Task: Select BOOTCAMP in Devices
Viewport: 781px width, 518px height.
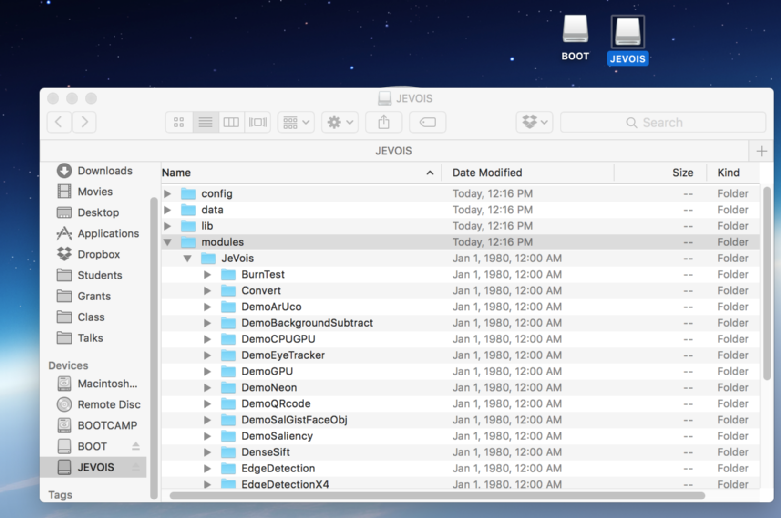Action: (x=97, y=425)
